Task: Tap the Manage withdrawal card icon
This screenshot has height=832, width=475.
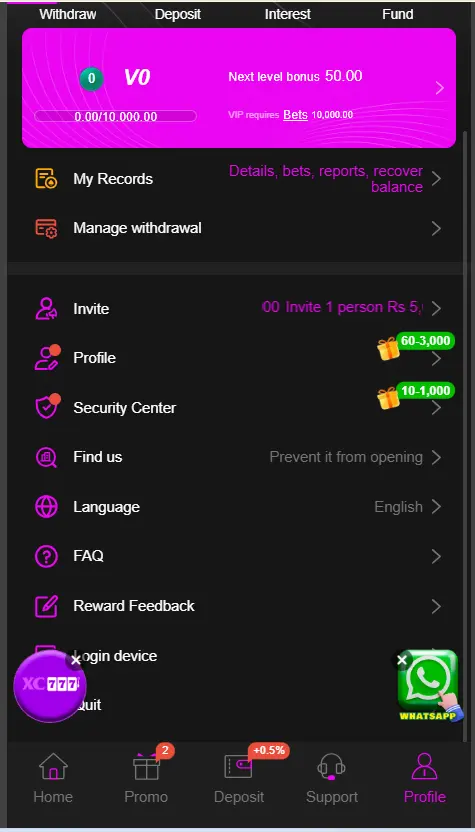Action: [x=46, y=228]
